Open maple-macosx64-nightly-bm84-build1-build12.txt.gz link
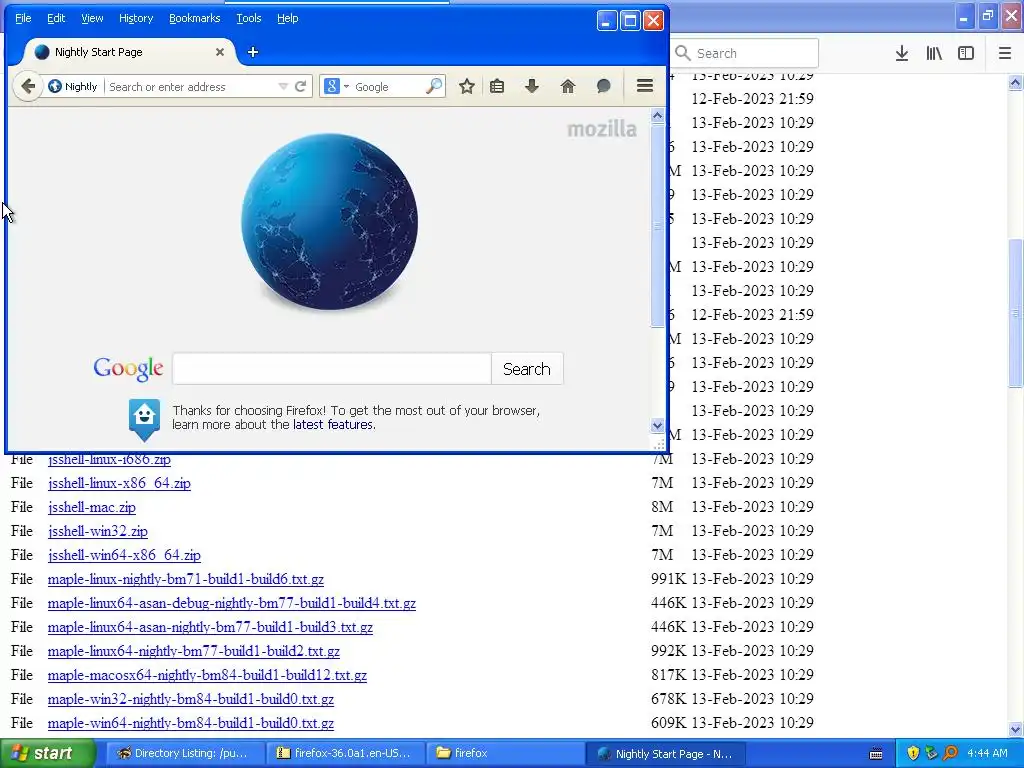Viewport: 1024px width, 768px height. click(207, 675)
